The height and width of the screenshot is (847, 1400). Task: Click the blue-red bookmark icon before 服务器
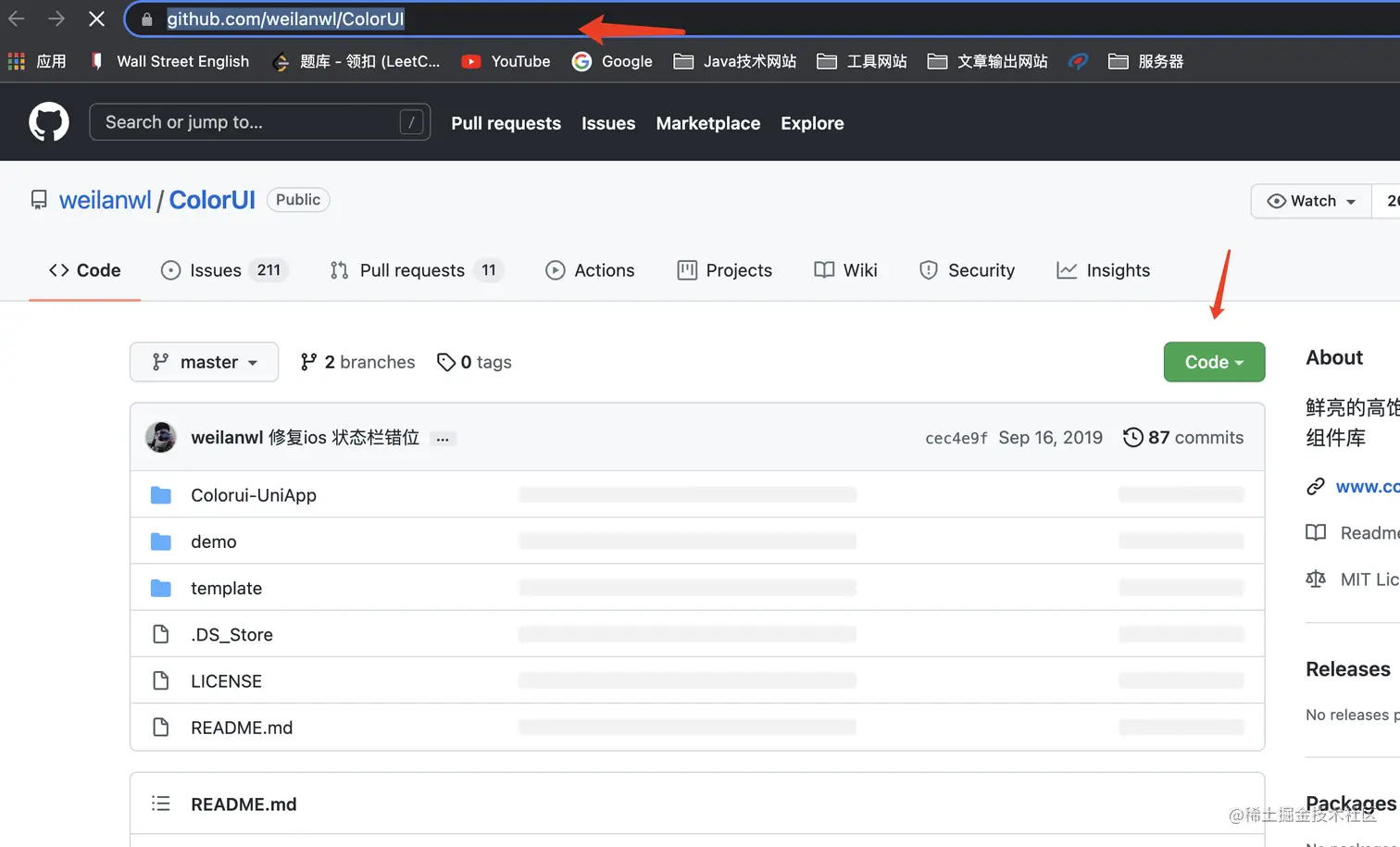tap(1078, 61)
